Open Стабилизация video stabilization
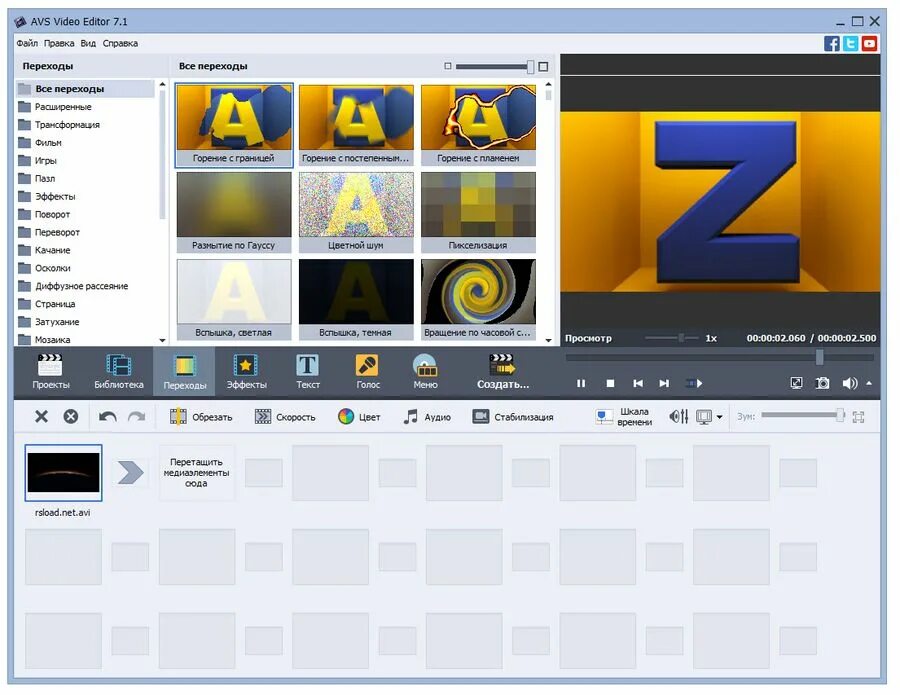This screenshot has width=900, height=695. (x=513, y=417)
